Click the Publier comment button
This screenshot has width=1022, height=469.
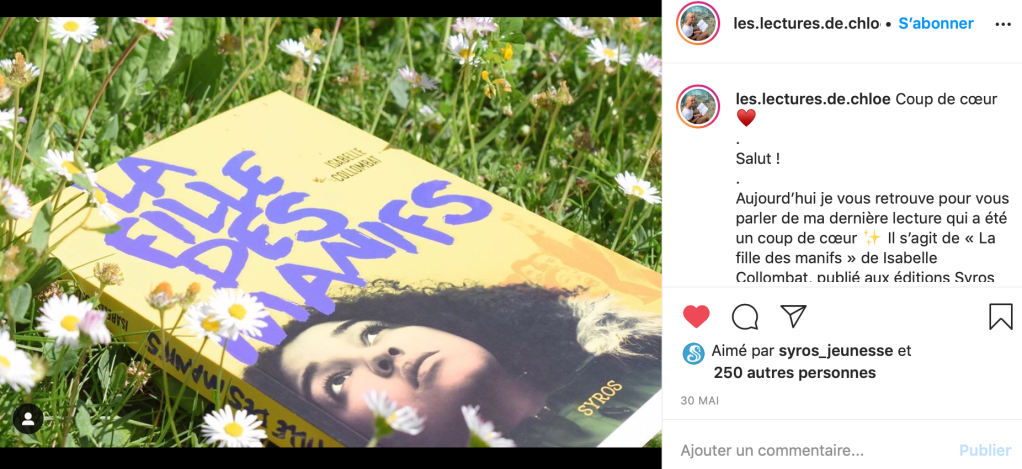click(985, 450)
